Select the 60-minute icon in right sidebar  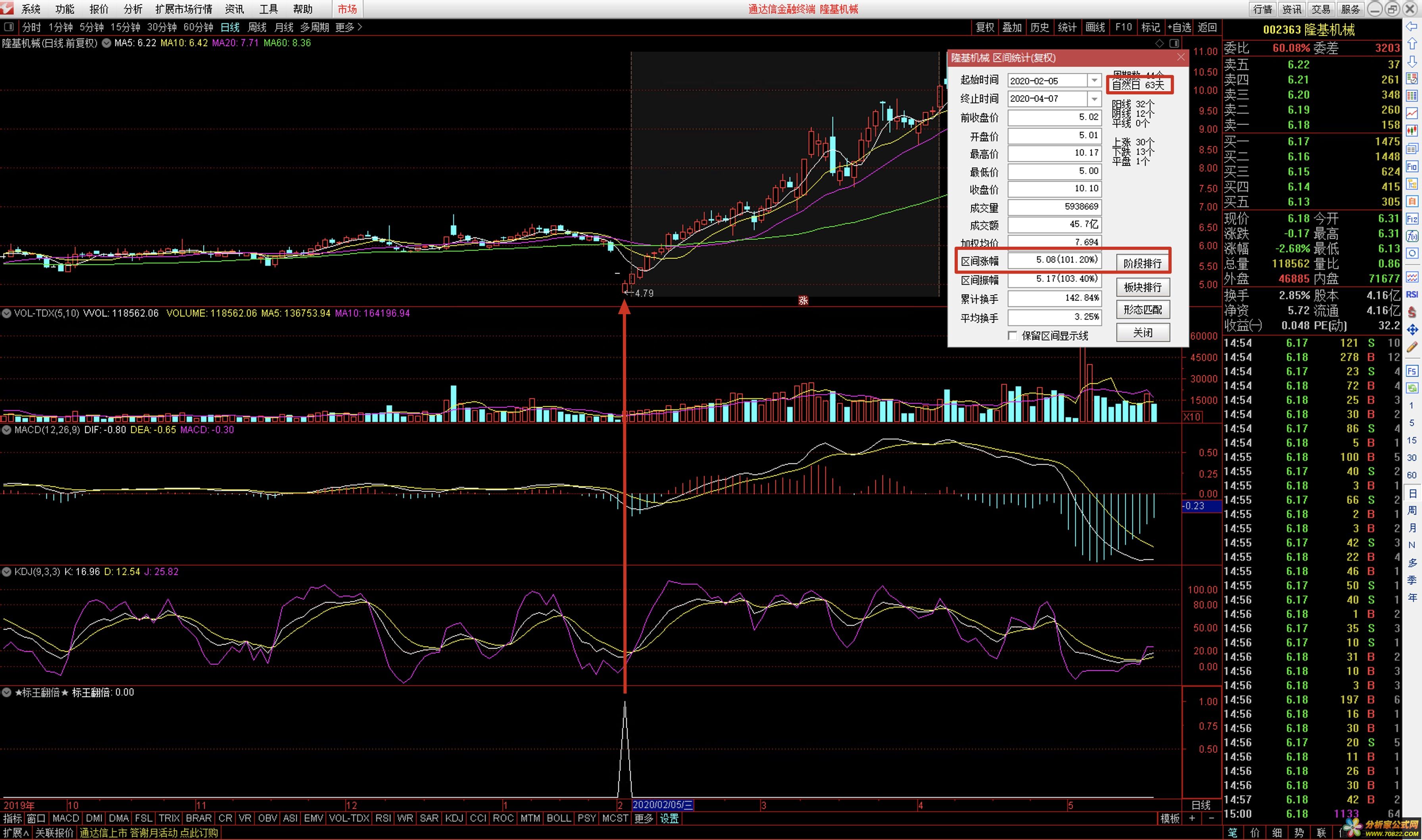tap(1412, 476)
